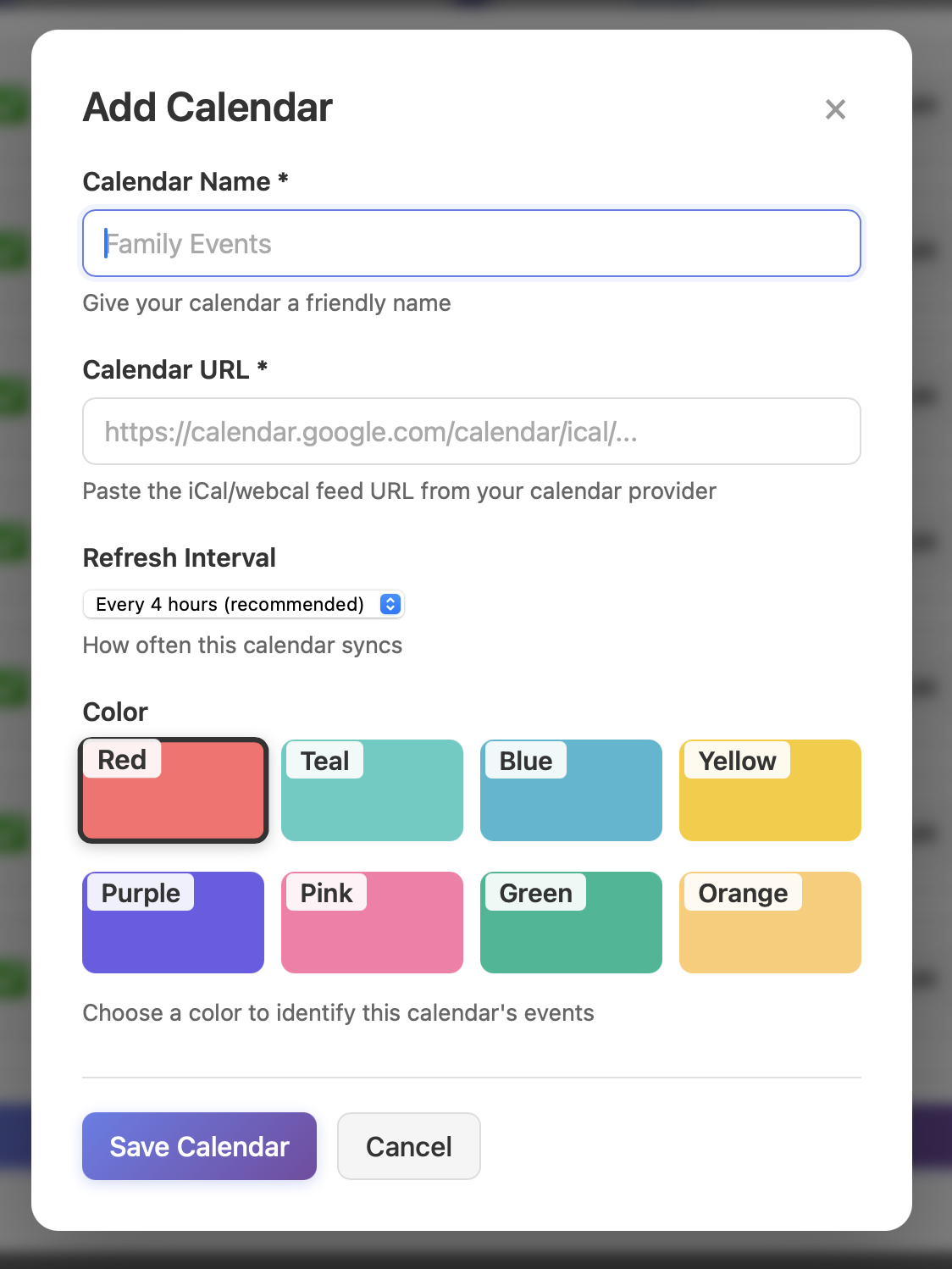Image resolution: width=952 pixels, height=1269 pixels.
Task: Click the dropdown stepper arrows icon
Action: 389,604
